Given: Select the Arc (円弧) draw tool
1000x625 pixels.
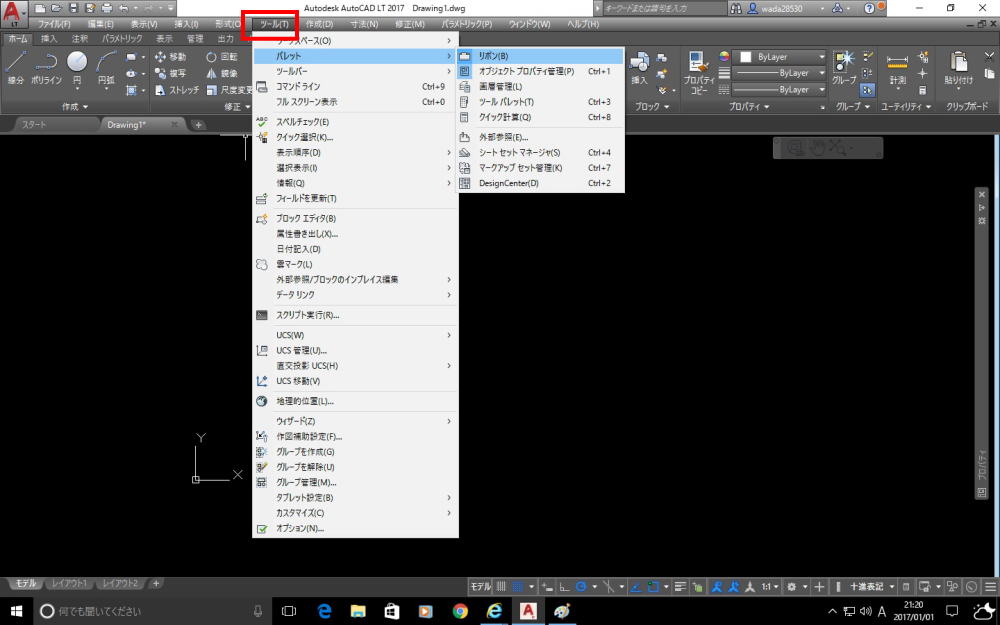Looking at the screenshot, I should point(107,68).
